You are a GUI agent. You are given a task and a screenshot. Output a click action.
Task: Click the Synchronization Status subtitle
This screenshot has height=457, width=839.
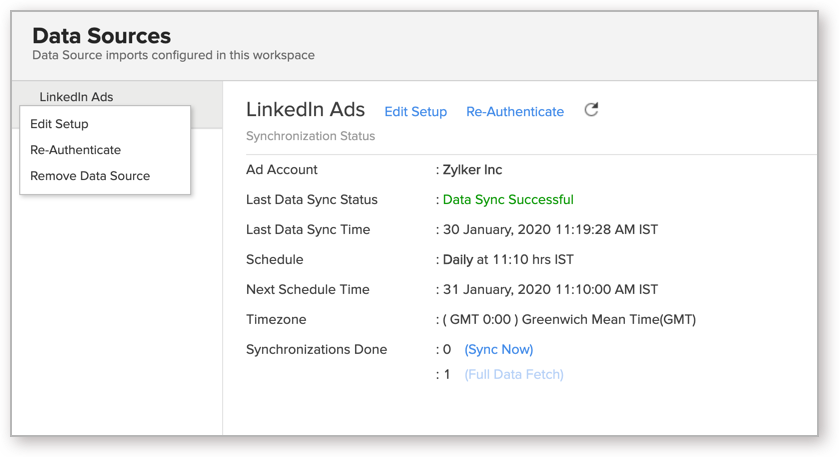310,136
